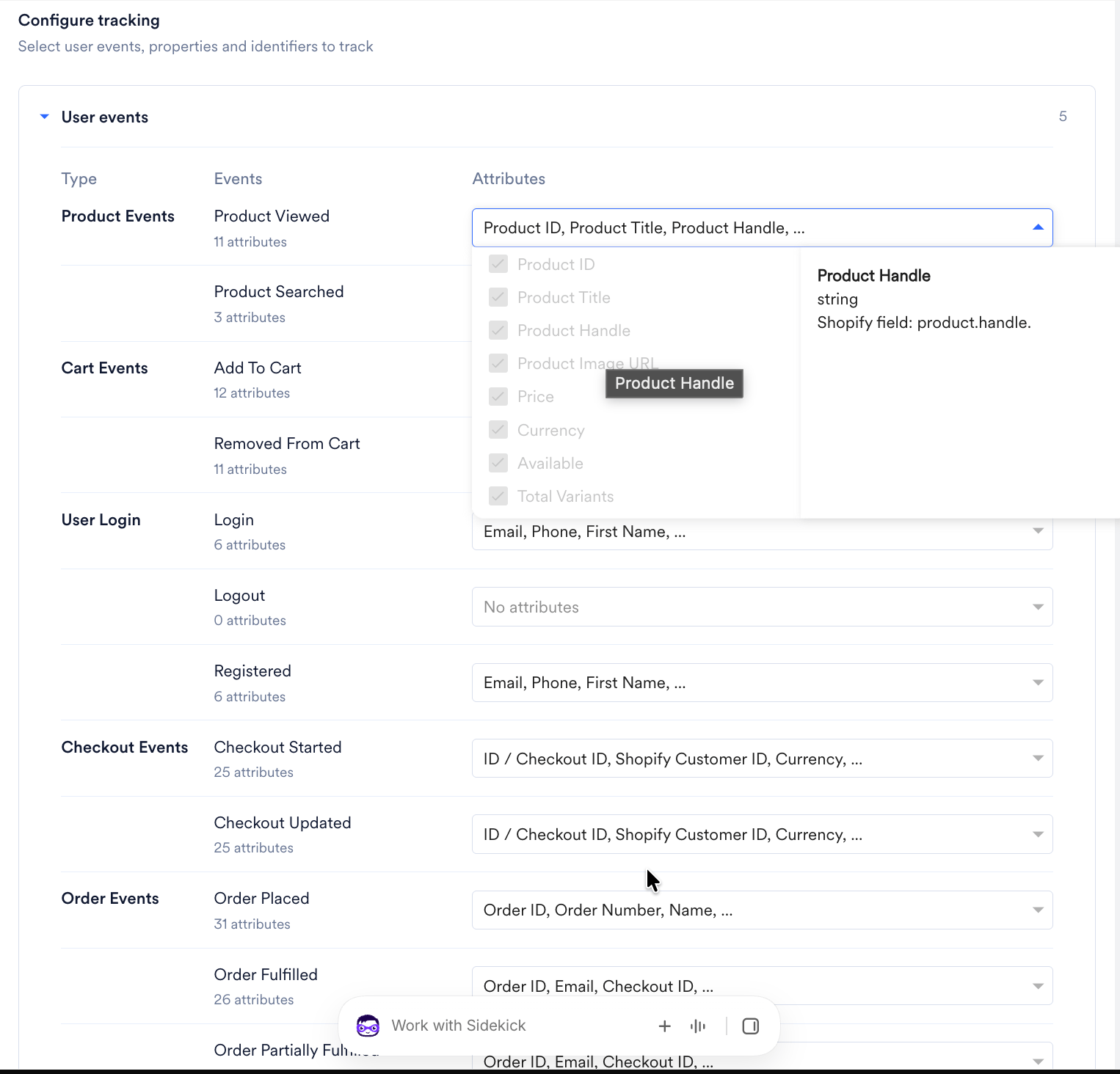Toggle the Product Title checkbox
The height and width of the screenshot is (1074, 1120).
click(498, 297)
